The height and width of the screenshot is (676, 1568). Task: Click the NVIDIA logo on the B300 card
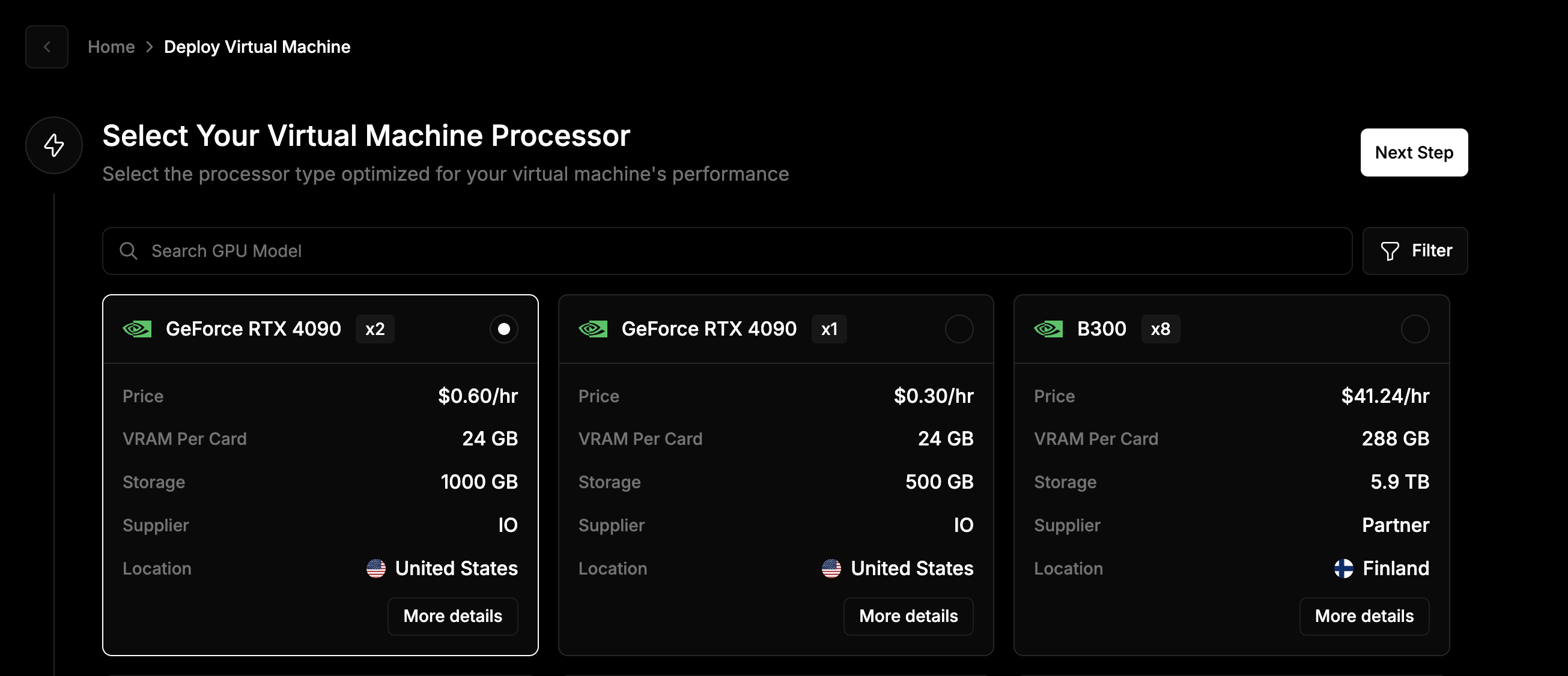tap(1048, 328)
